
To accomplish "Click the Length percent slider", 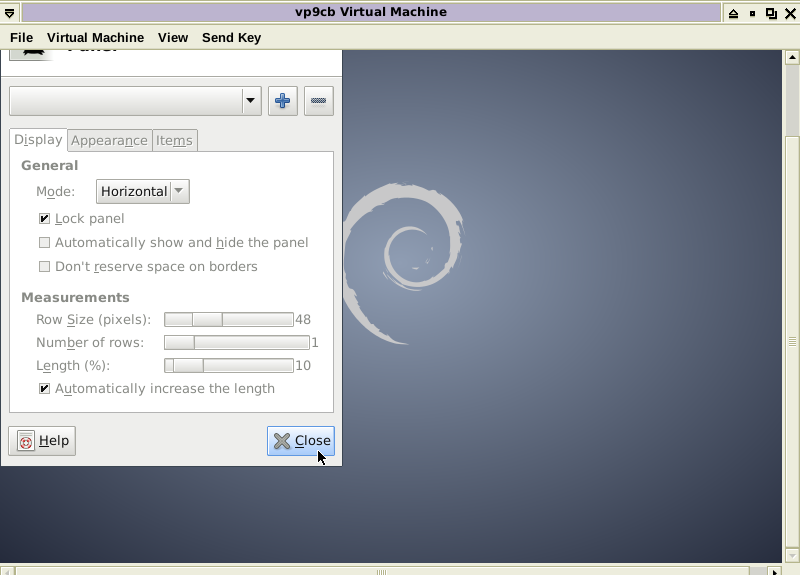I will pyautogui.click(x=236, y=366).
